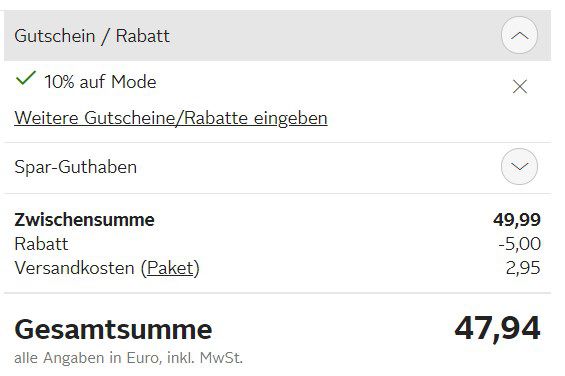
Task: Click the shipping cost value 2,95
Action: pos(523,268)
